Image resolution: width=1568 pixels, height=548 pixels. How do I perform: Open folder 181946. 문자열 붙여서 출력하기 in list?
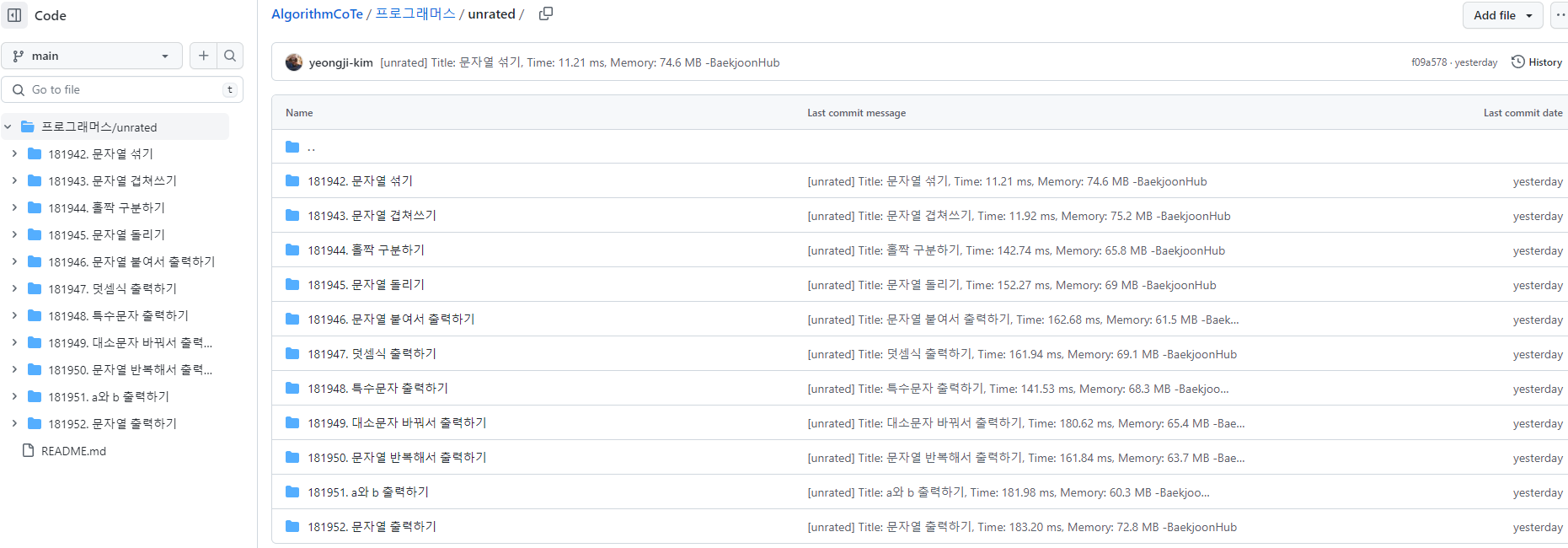click(391, 320)
